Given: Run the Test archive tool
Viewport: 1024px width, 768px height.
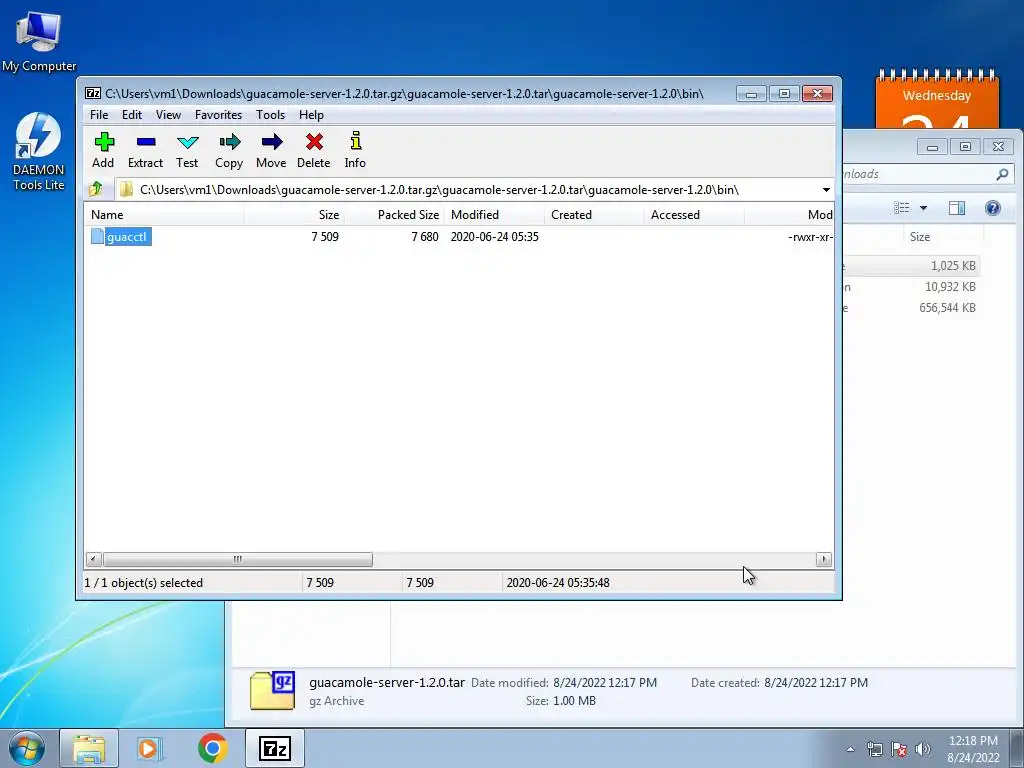Looking at the screenshot, I should click(x=187, y=150).
